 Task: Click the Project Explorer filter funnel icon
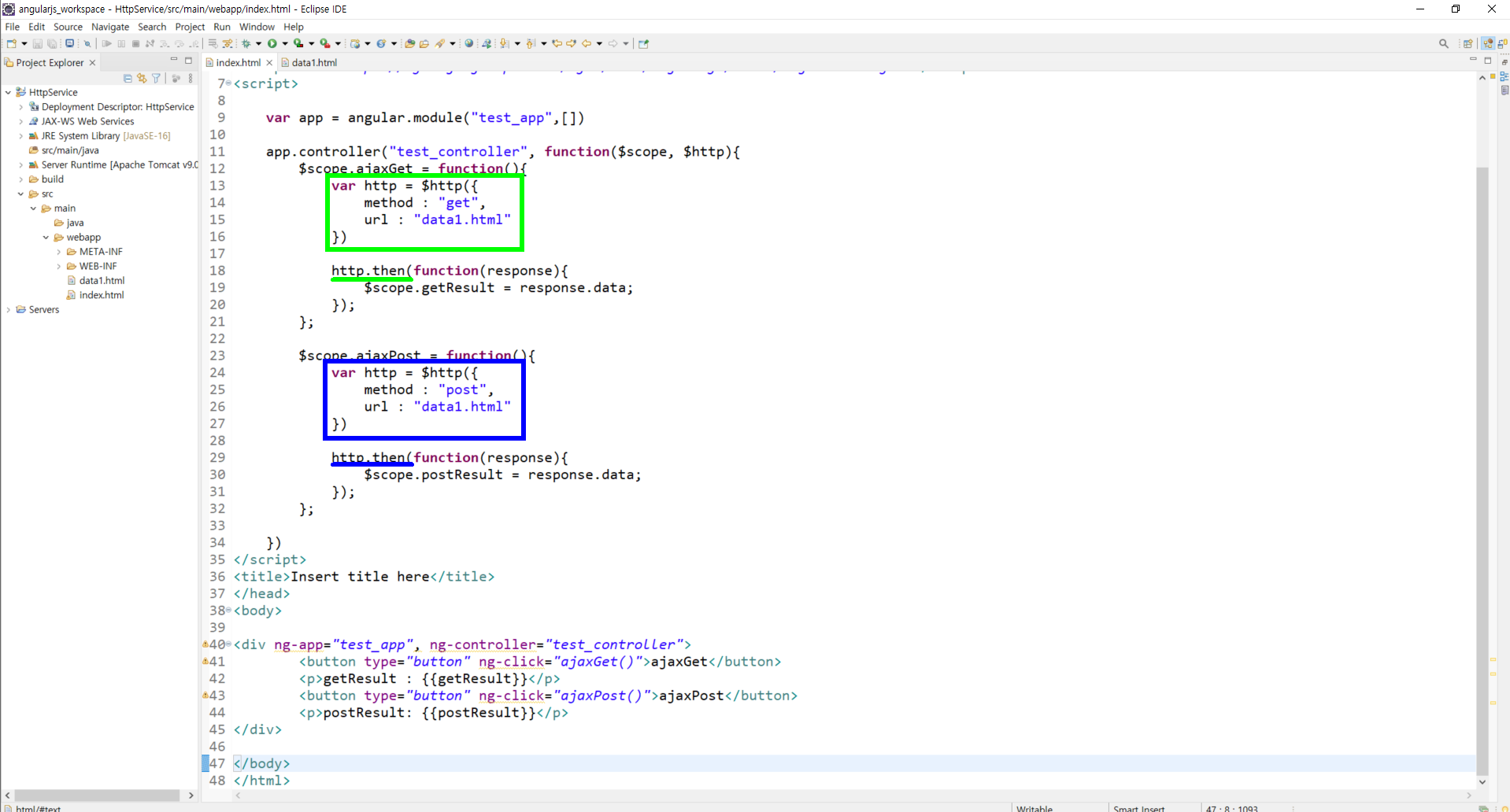point(156,79)
